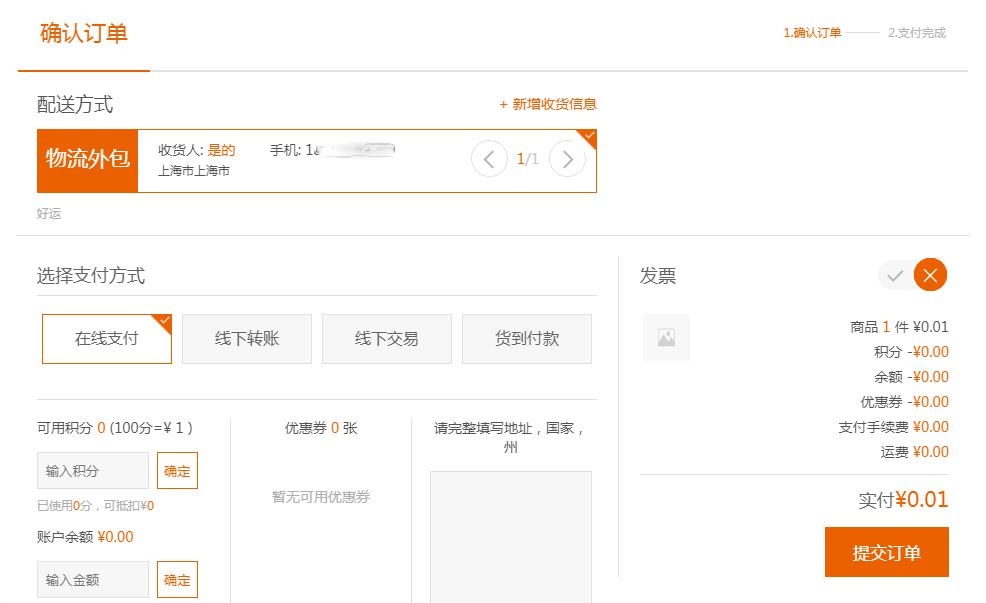Choose 线下交易 payment option

[x=387, y=339]
